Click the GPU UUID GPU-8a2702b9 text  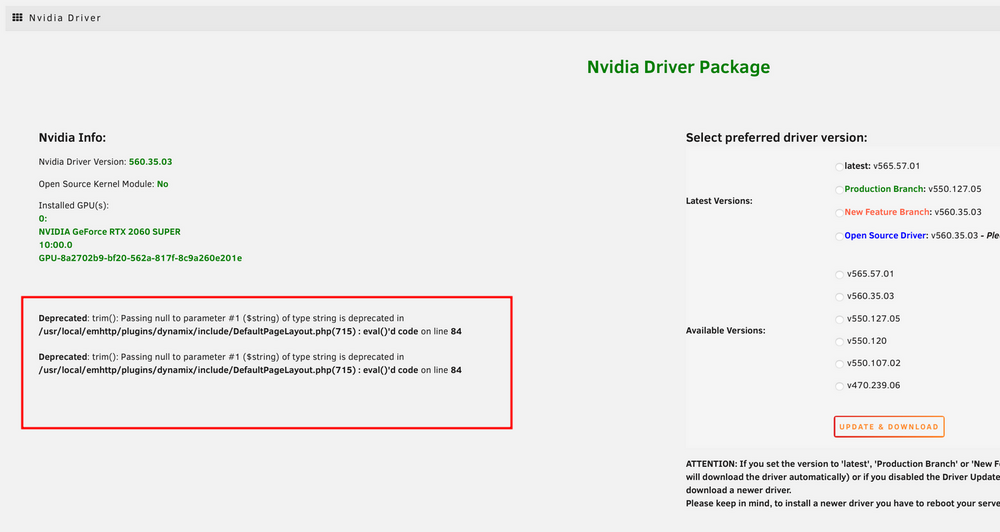140,258
